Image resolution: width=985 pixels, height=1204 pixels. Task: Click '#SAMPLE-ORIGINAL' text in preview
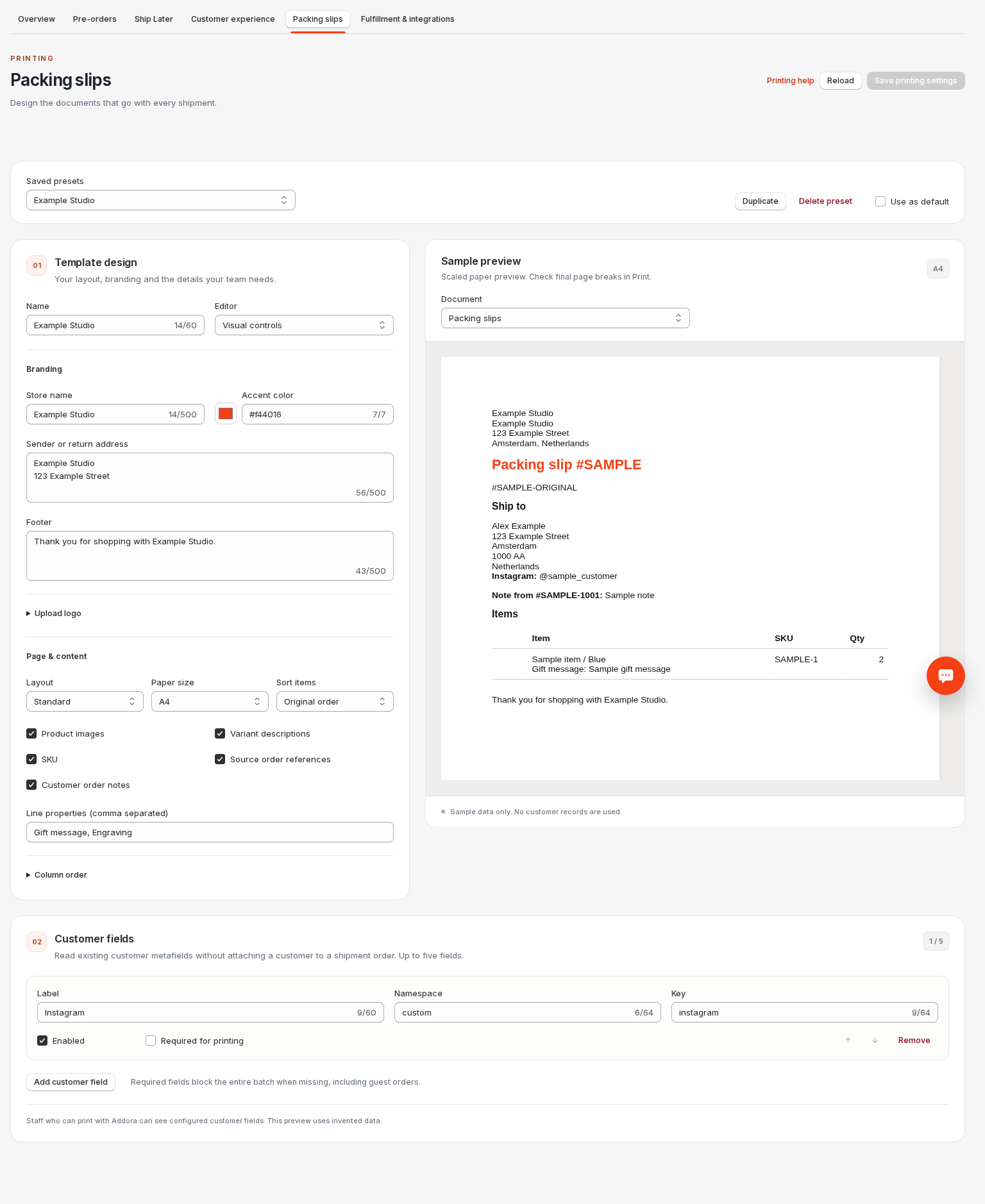pyautogui.click(x=534, y=488)
